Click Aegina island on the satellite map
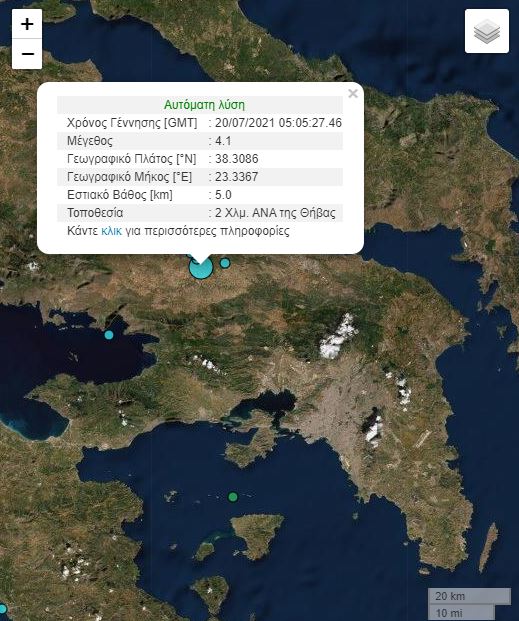This screenshot has width=519, height=621. tap(258, 535)
